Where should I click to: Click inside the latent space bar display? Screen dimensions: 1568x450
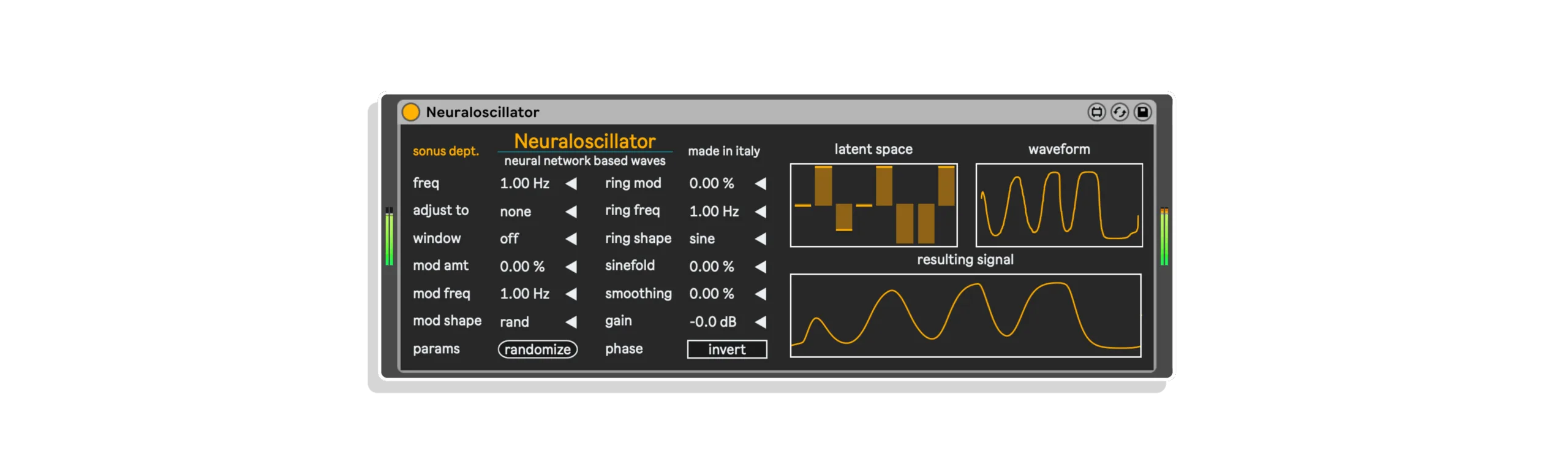click(873, 205)
